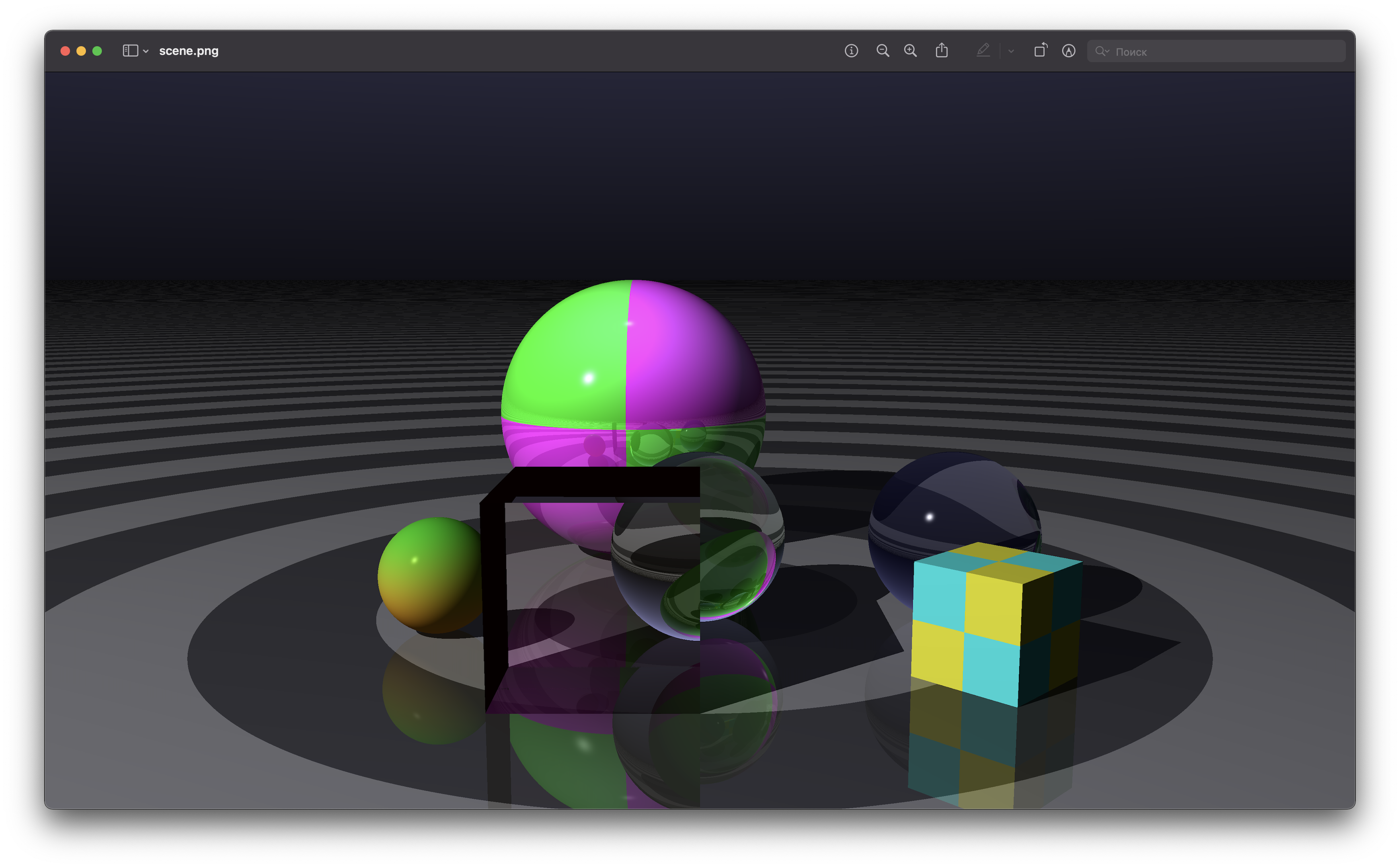Zoom in on the scene image
1400x868 pixels.
[x=910, y=51]
